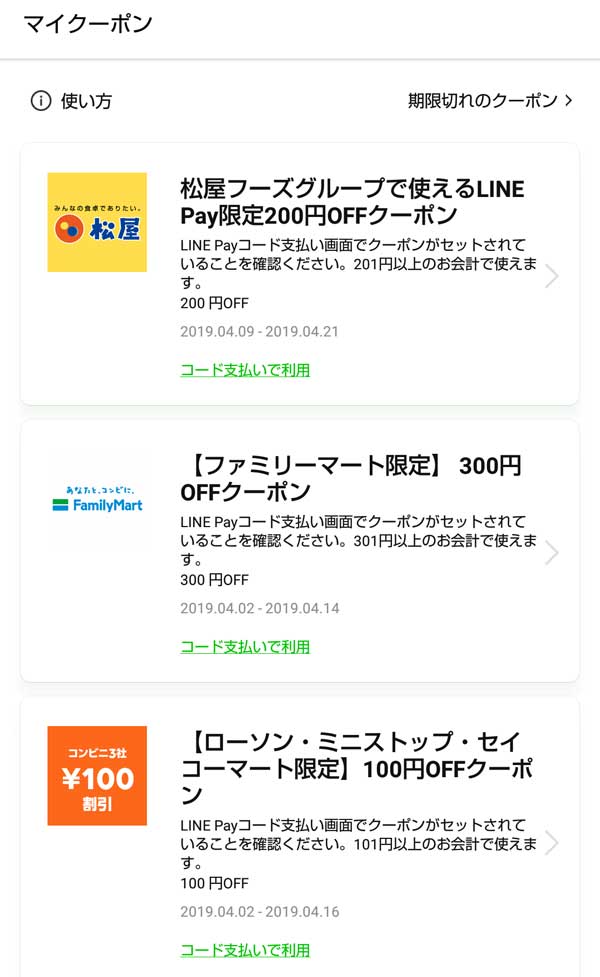
Task: Tap the orange ¥100 割引 coupon image
Action: (x=97, y=775)
